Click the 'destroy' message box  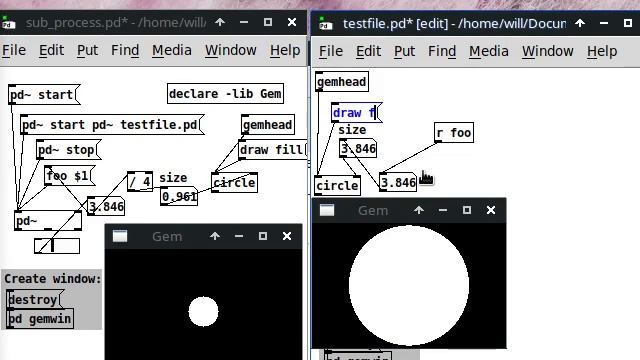pos(35,300)
